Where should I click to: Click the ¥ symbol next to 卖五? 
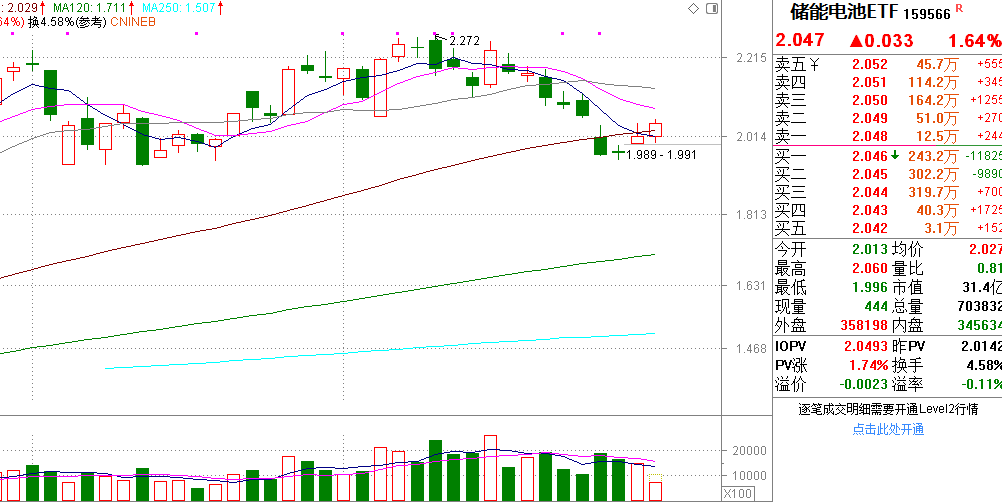click(814, 64)
